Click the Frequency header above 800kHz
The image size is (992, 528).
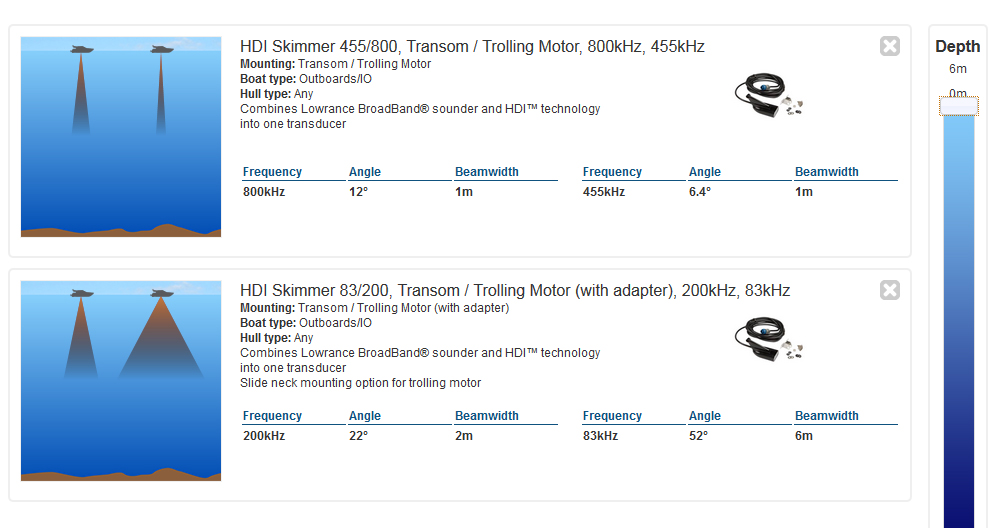tap(272, 172)
